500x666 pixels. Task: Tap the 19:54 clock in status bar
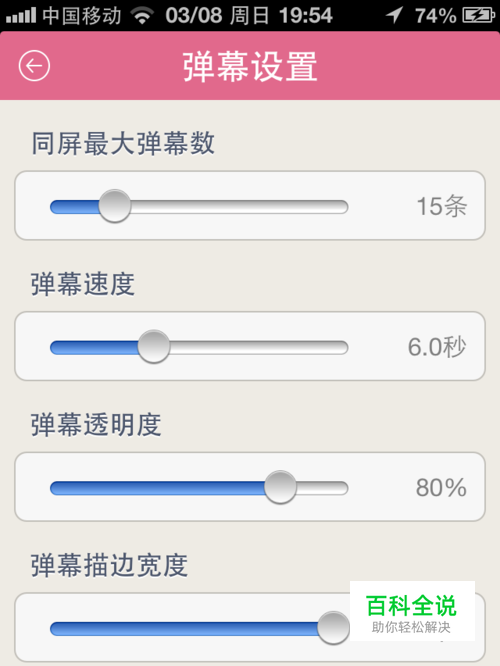click(x=305, y=16)
